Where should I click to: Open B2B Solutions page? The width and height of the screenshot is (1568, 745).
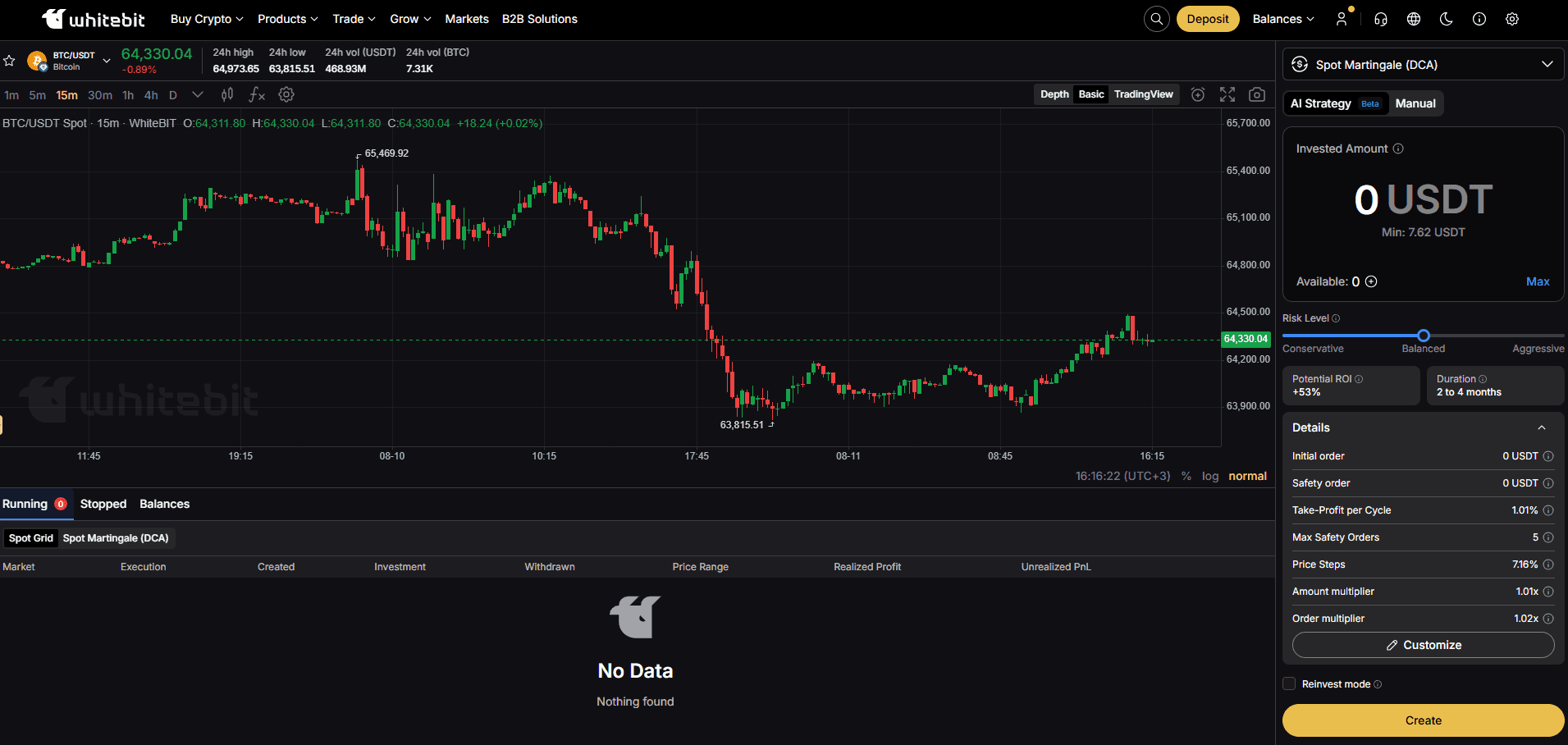coord(540,19)
